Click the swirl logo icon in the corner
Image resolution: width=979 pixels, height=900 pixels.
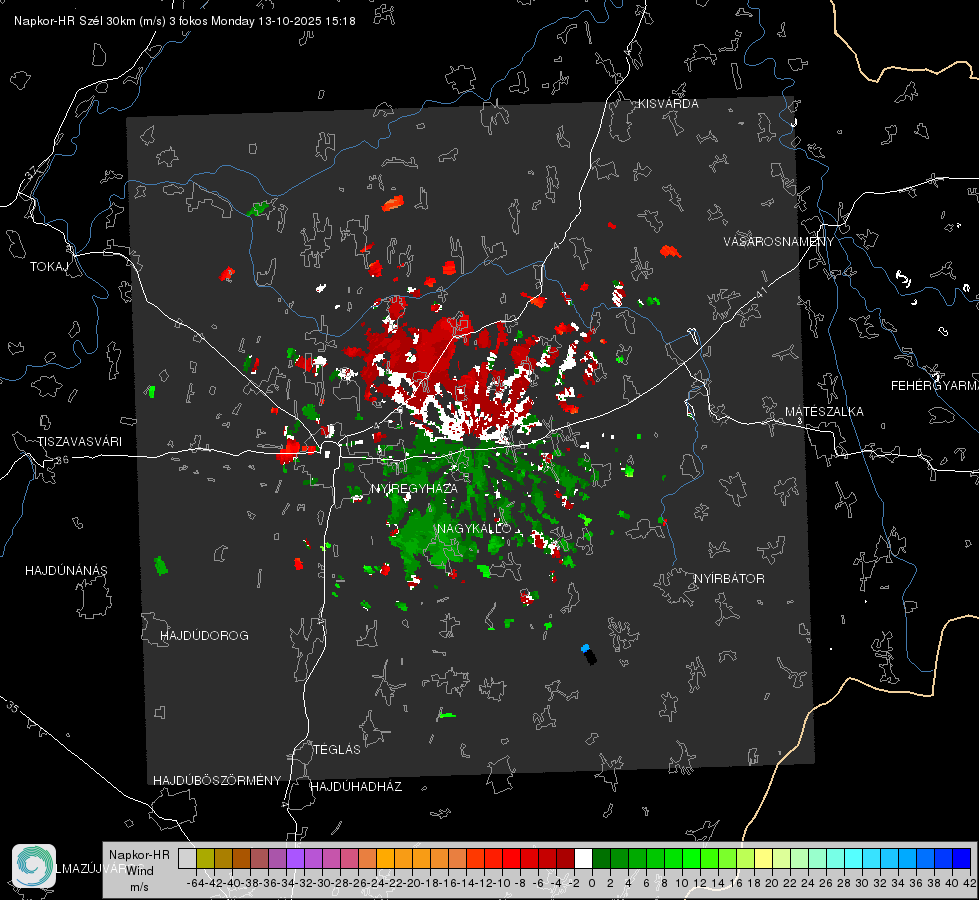tap(34, 866)
